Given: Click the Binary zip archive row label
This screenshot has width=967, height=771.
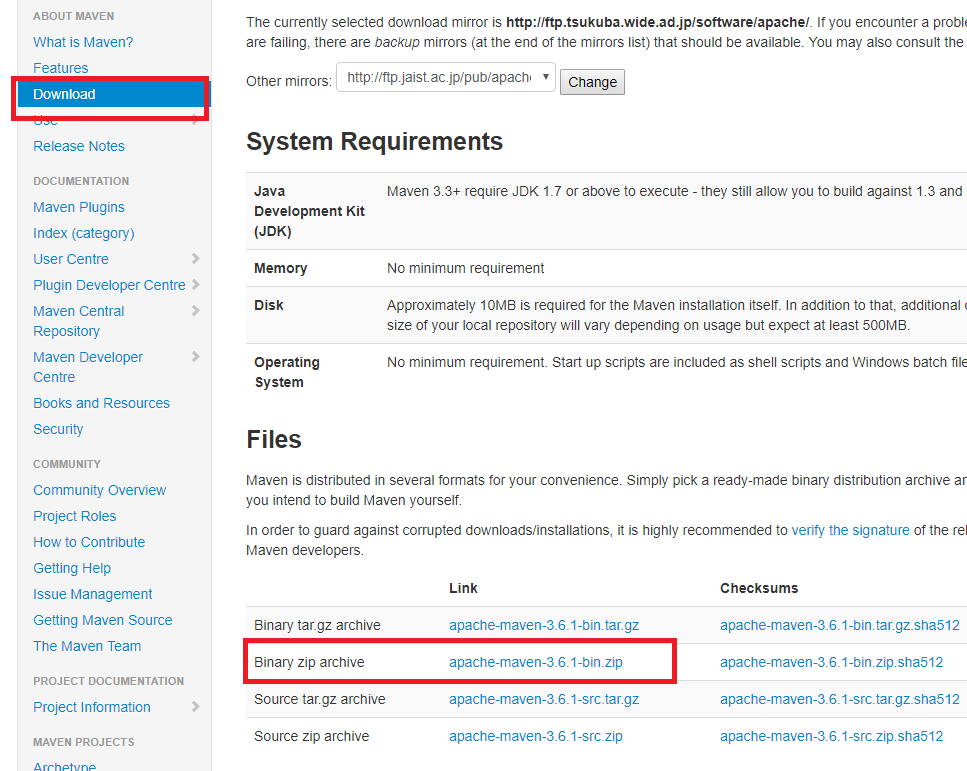Looking at the screenshot, I should [309, 662].
